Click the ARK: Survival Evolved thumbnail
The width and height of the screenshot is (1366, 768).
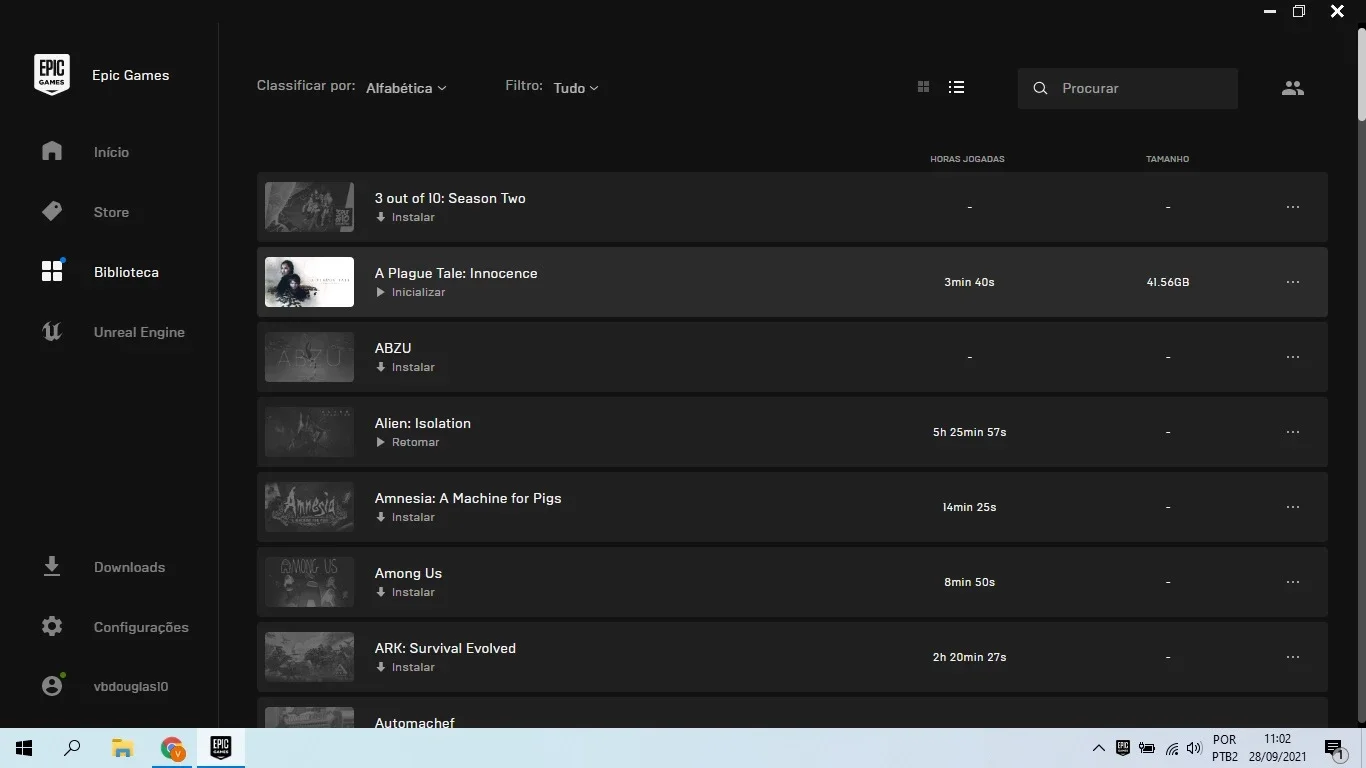[x=309, y=657]
